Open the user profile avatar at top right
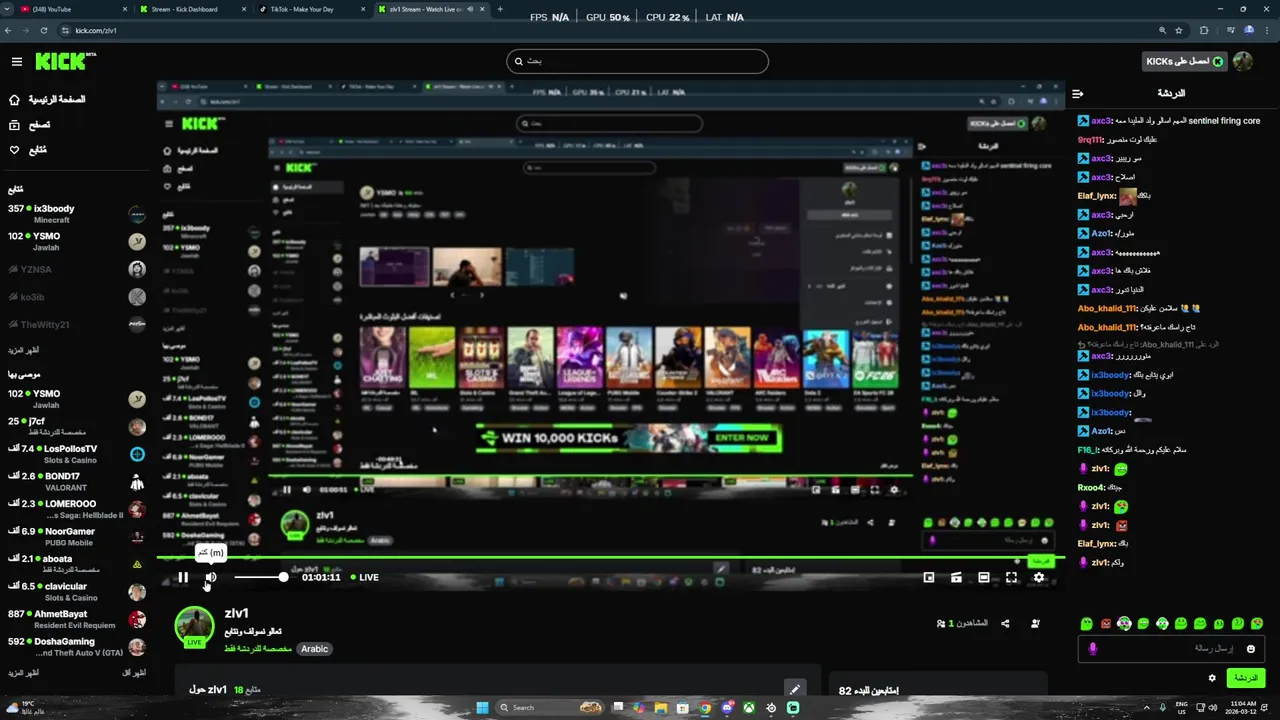This screenshot has width=1280, height=720. point(1243,61)
